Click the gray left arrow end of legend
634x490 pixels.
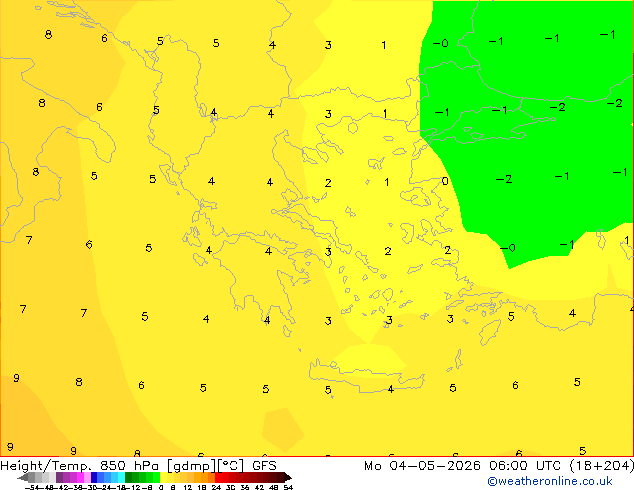23,477
